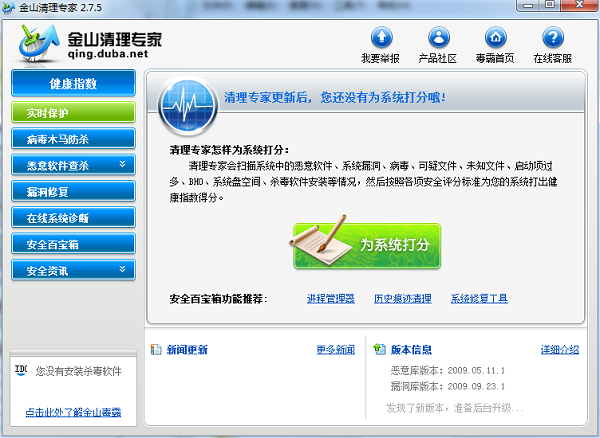The width and height of the screenshot is (600, 438).
Task: Click 漏洞库版本 2009.09.23.1 text
Action: click(447, 386)
